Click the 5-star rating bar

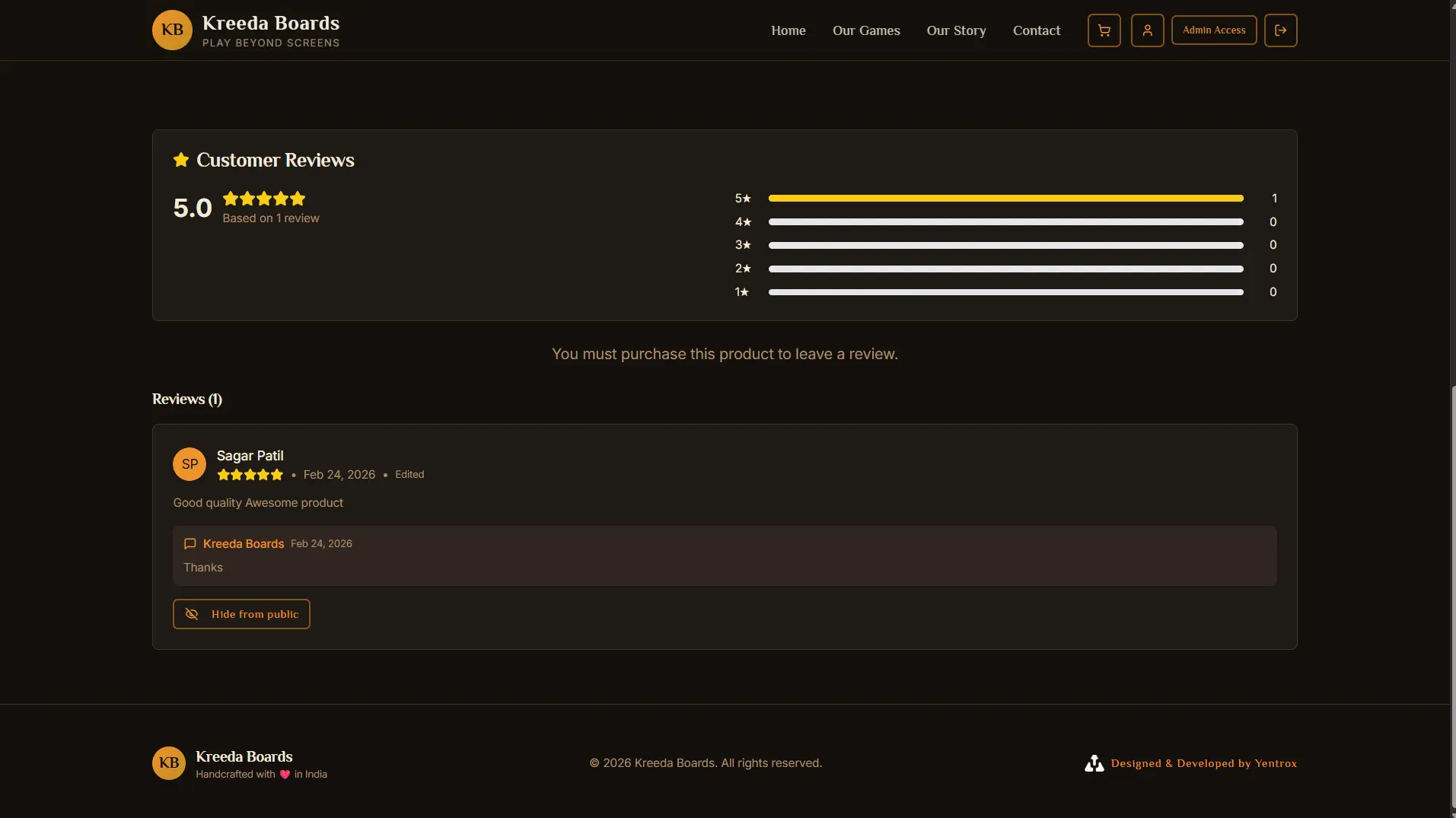pyautogui.click(x=1005, y=199)
